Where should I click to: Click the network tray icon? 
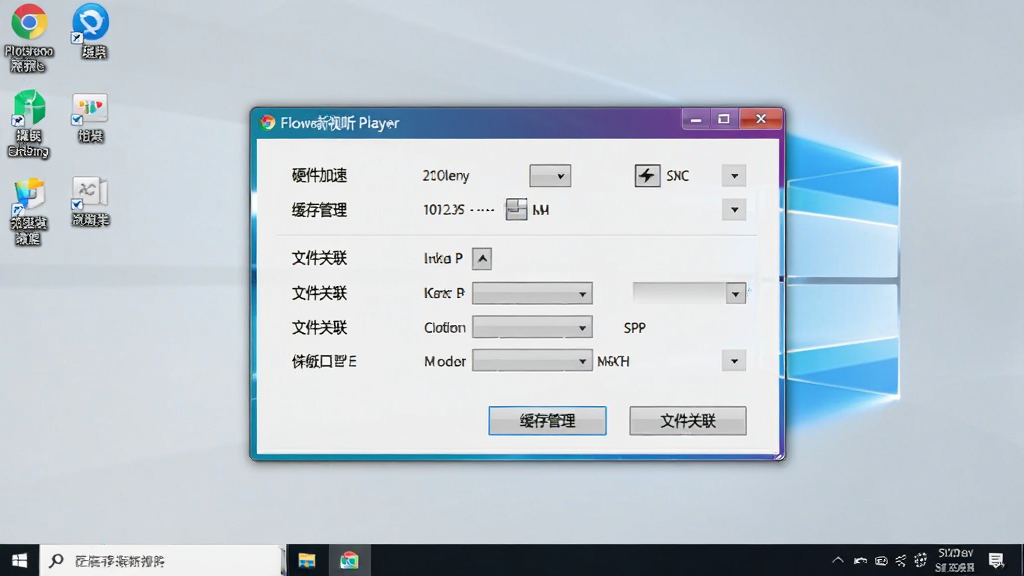coord(860,560)
